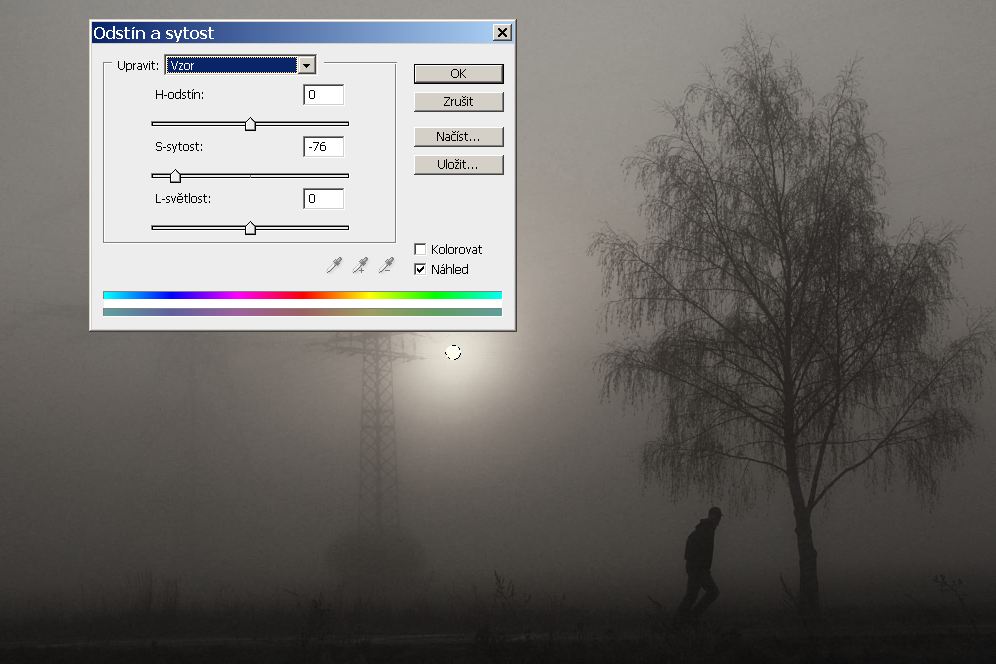Confirm the adjustment with OK
Screen dimensions: 996x664
click(x=458, y=73)
